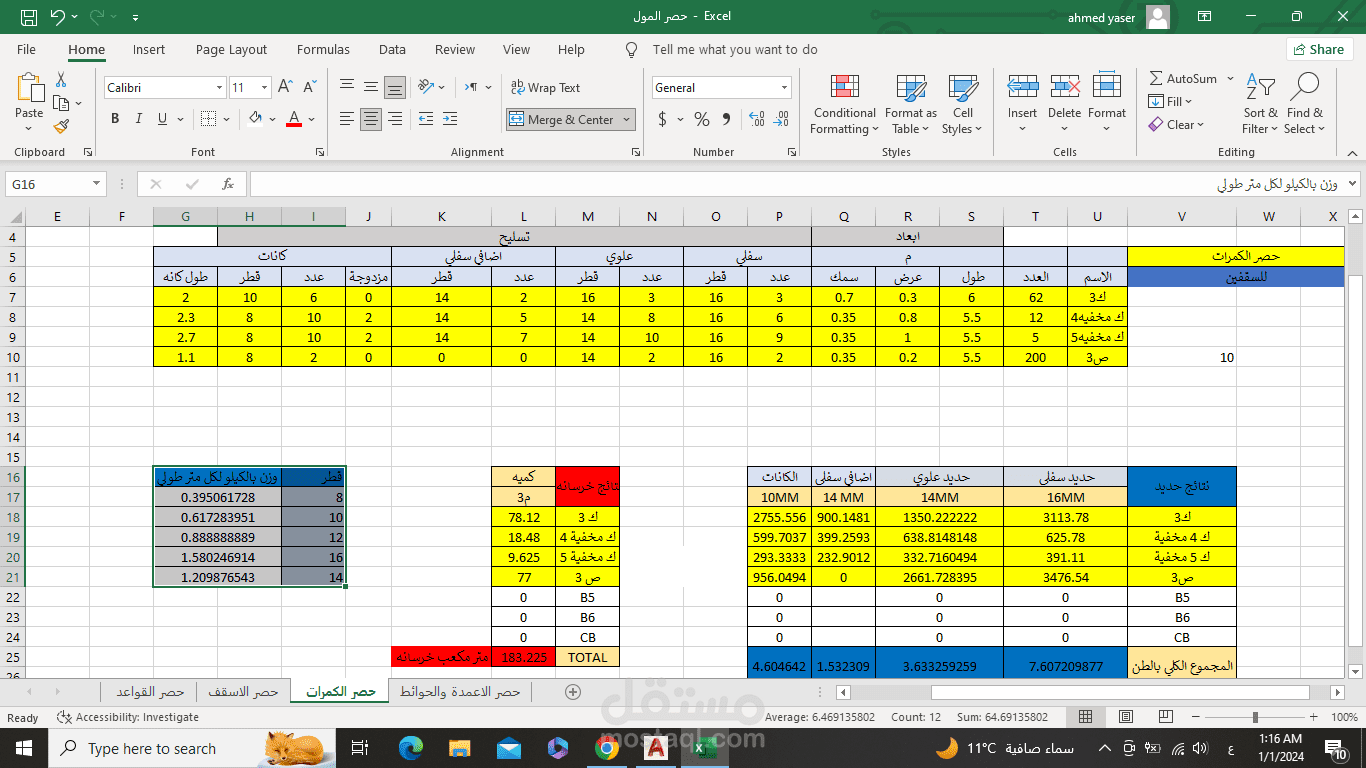
Task: Toggle Wrap Text
Action: (545, 88)
